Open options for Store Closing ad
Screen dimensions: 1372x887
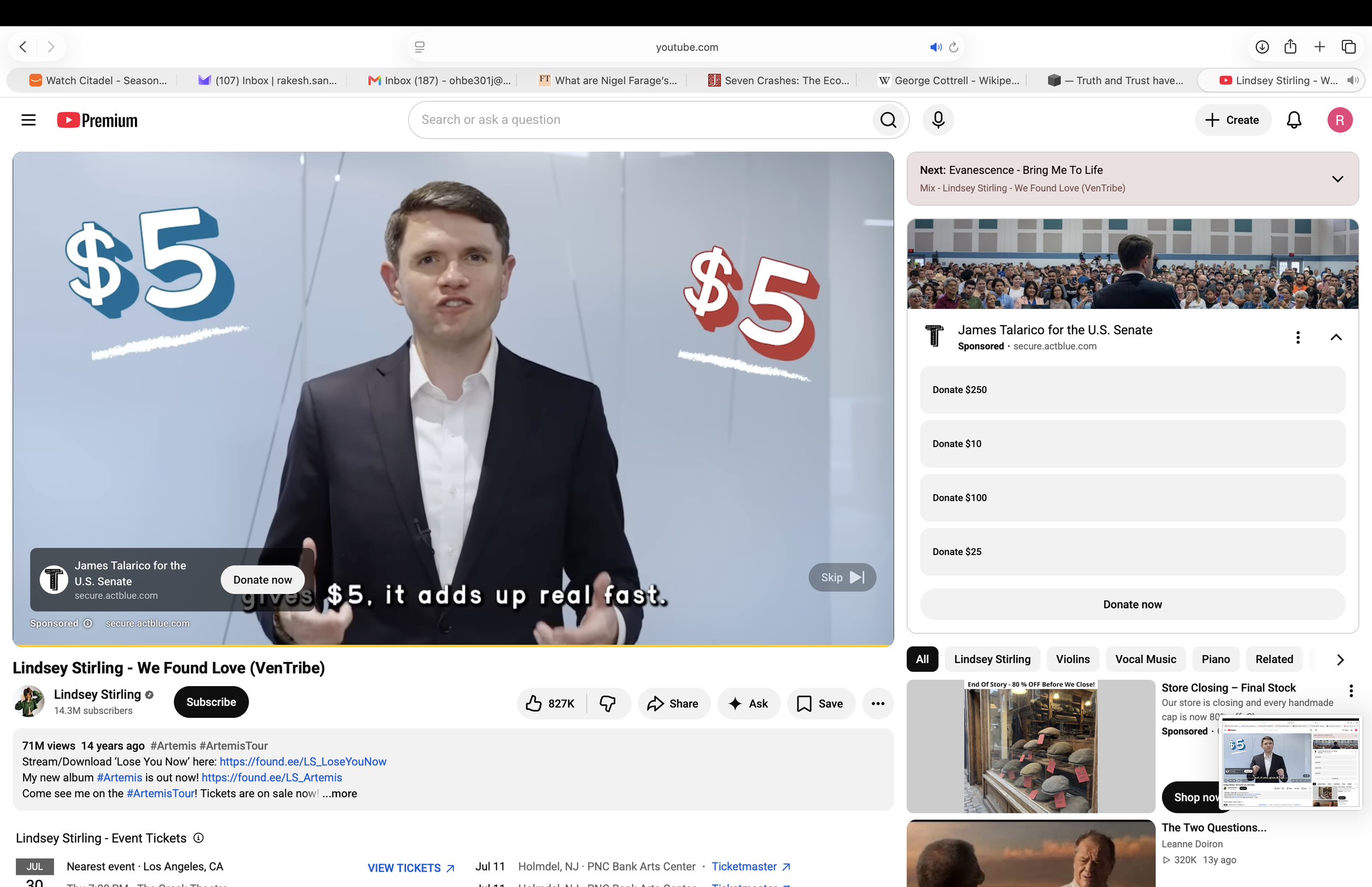1351,690
